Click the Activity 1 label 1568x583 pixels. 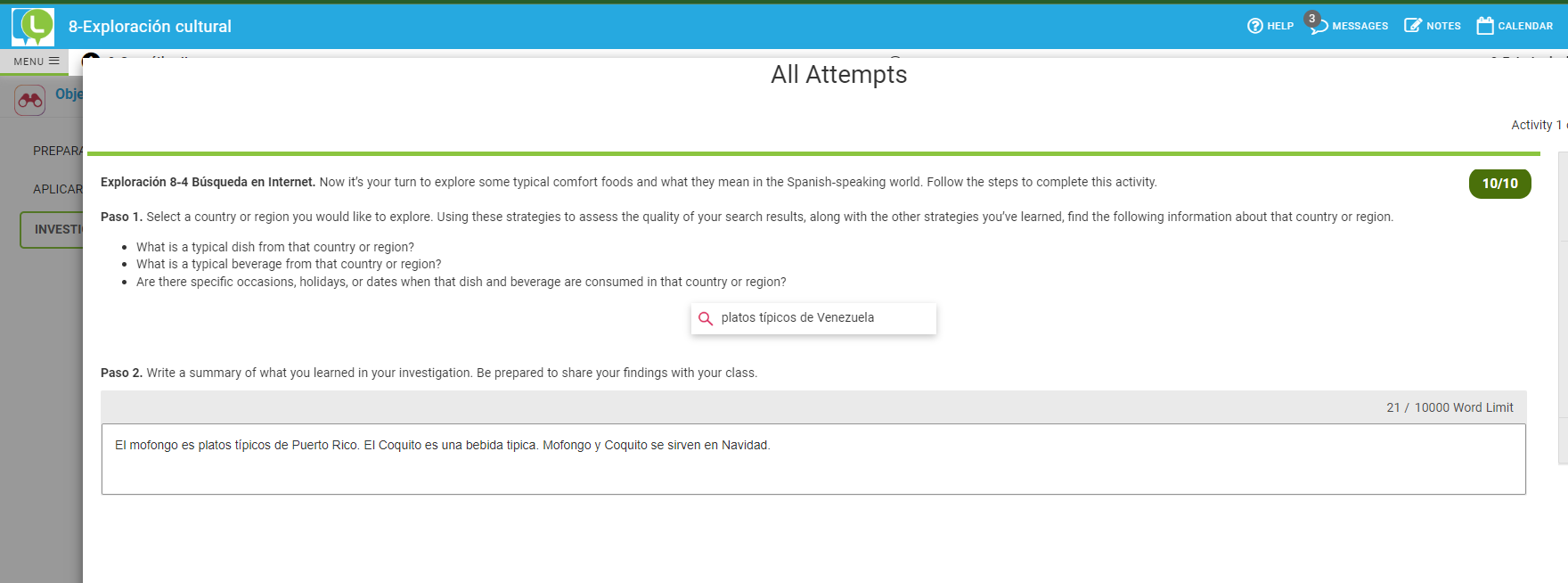[1536, 125]
